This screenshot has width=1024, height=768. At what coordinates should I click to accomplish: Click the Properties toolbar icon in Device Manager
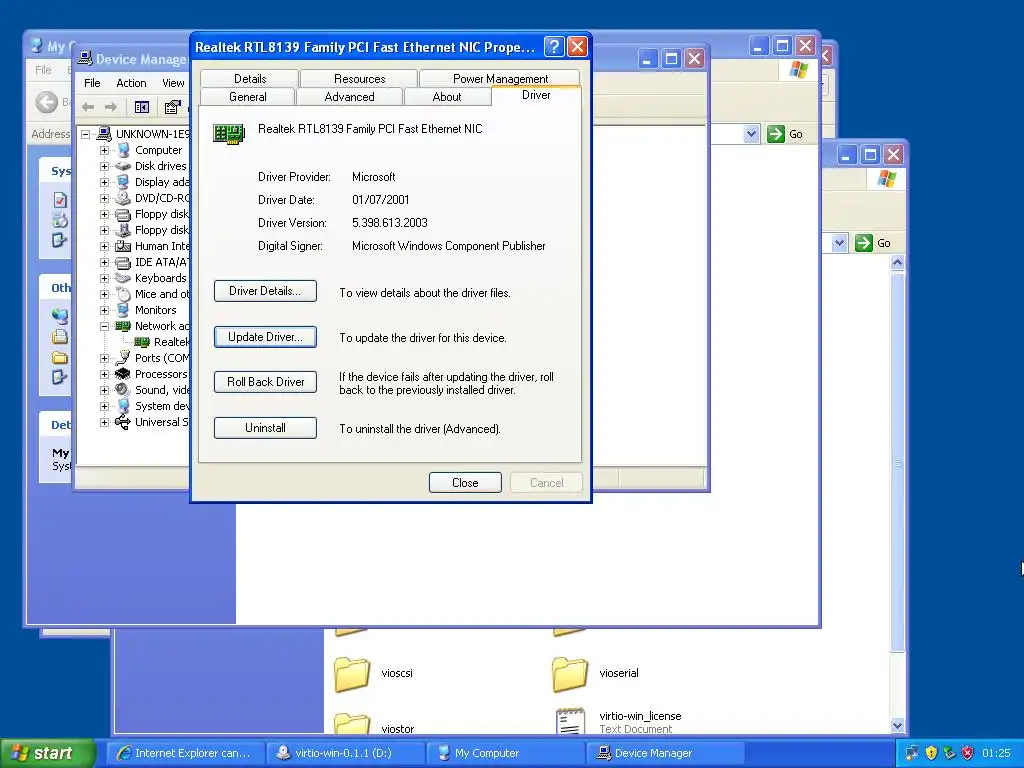[172, 107]
